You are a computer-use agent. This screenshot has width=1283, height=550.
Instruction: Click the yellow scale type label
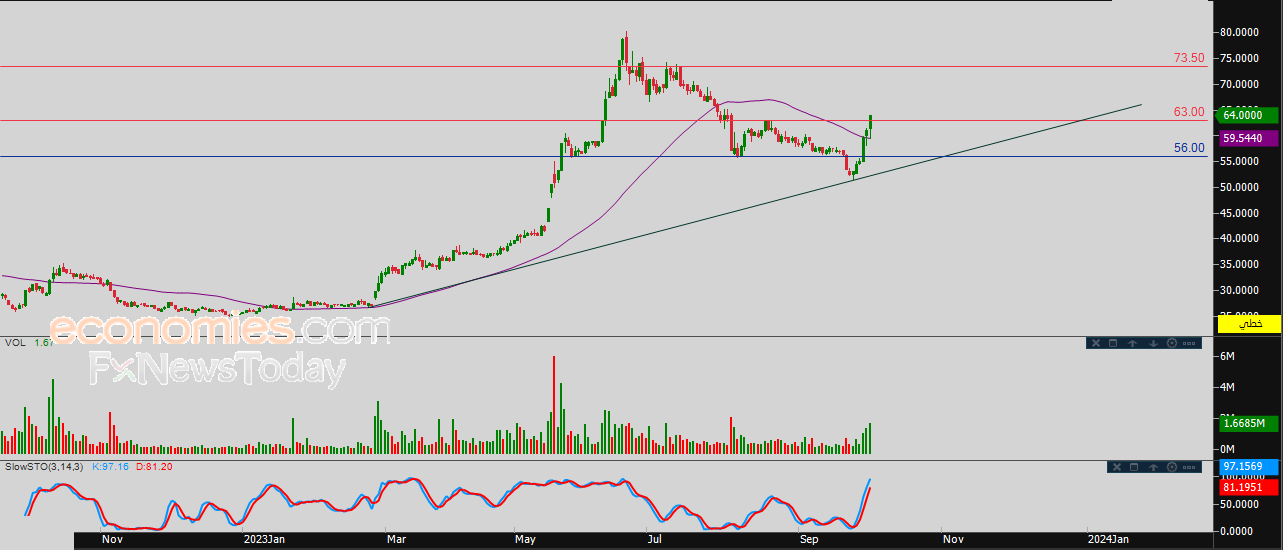(x=1247, y=324)
